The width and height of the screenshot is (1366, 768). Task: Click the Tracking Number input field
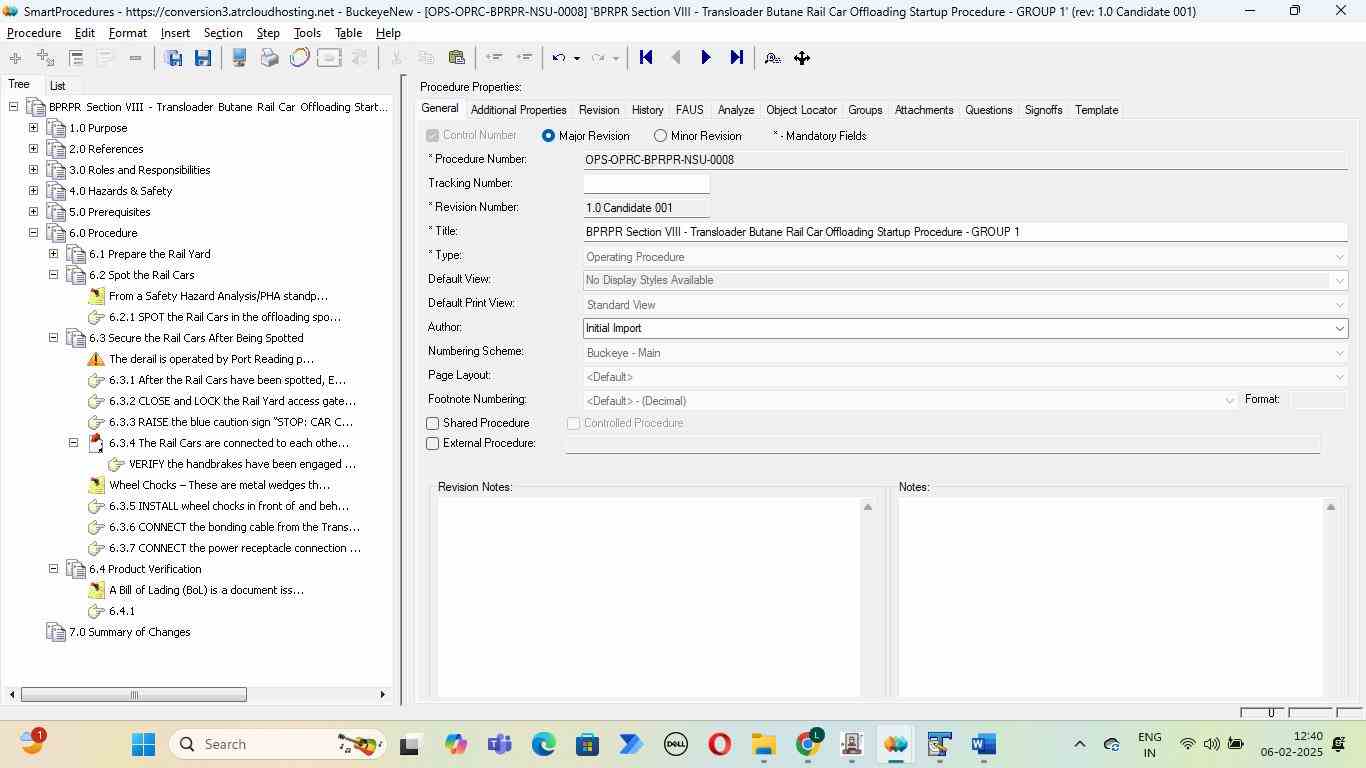tap(646, 184)
